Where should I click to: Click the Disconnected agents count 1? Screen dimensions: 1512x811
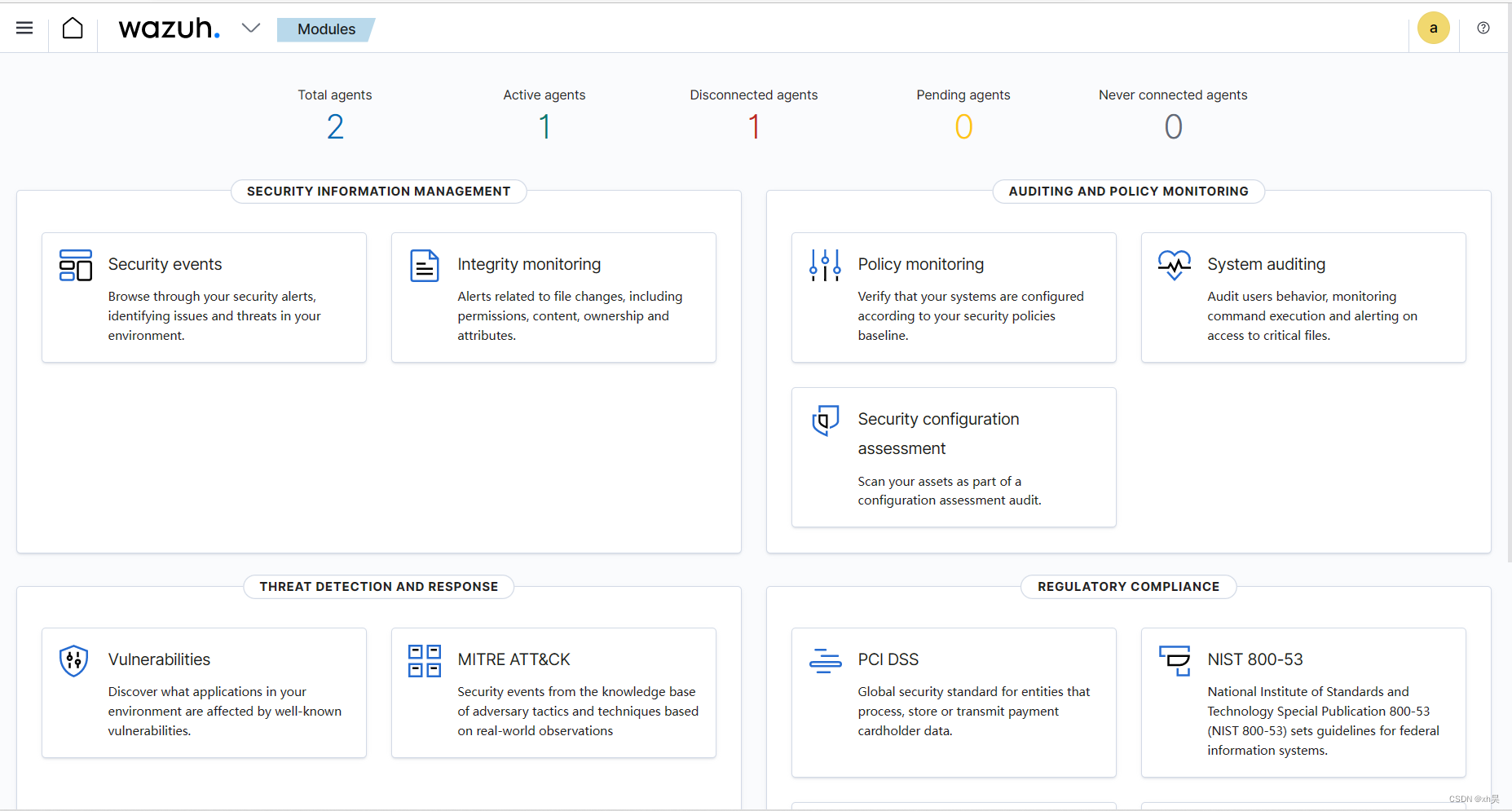[754, 127]
